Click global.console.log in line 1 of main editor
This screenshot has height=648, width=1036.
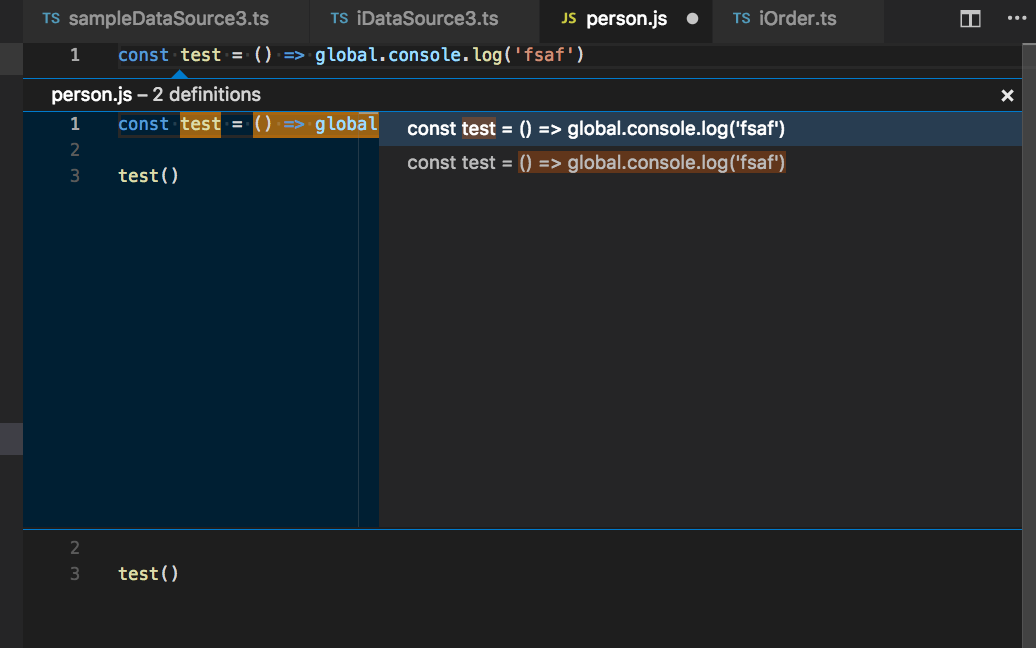click(408, 55)
